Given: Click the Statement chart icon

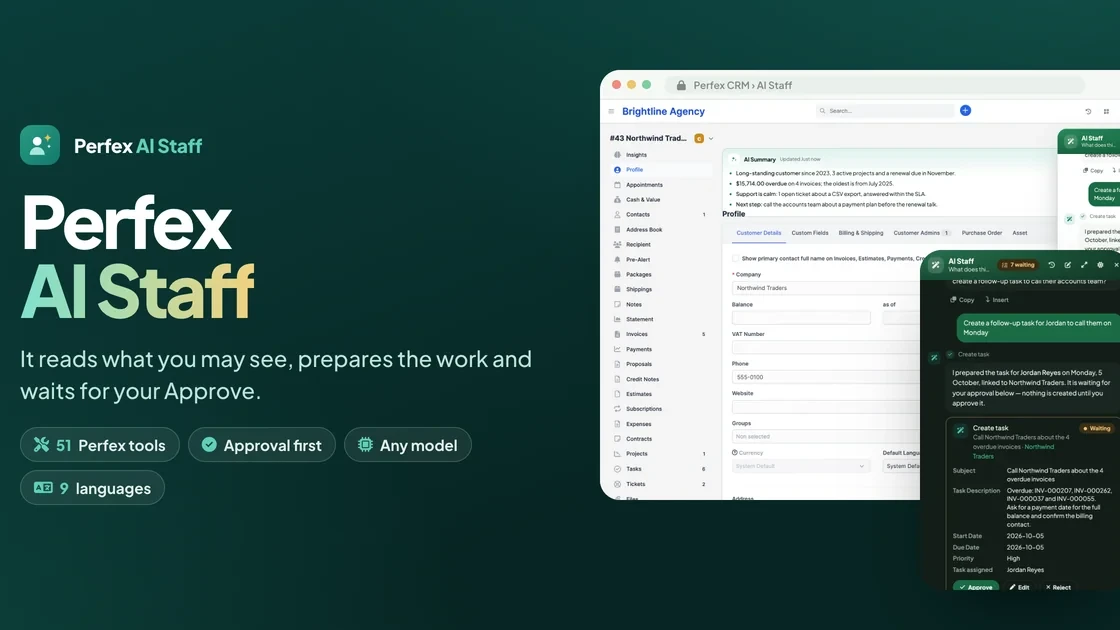Looking at the screenshot, I should 617,319.
